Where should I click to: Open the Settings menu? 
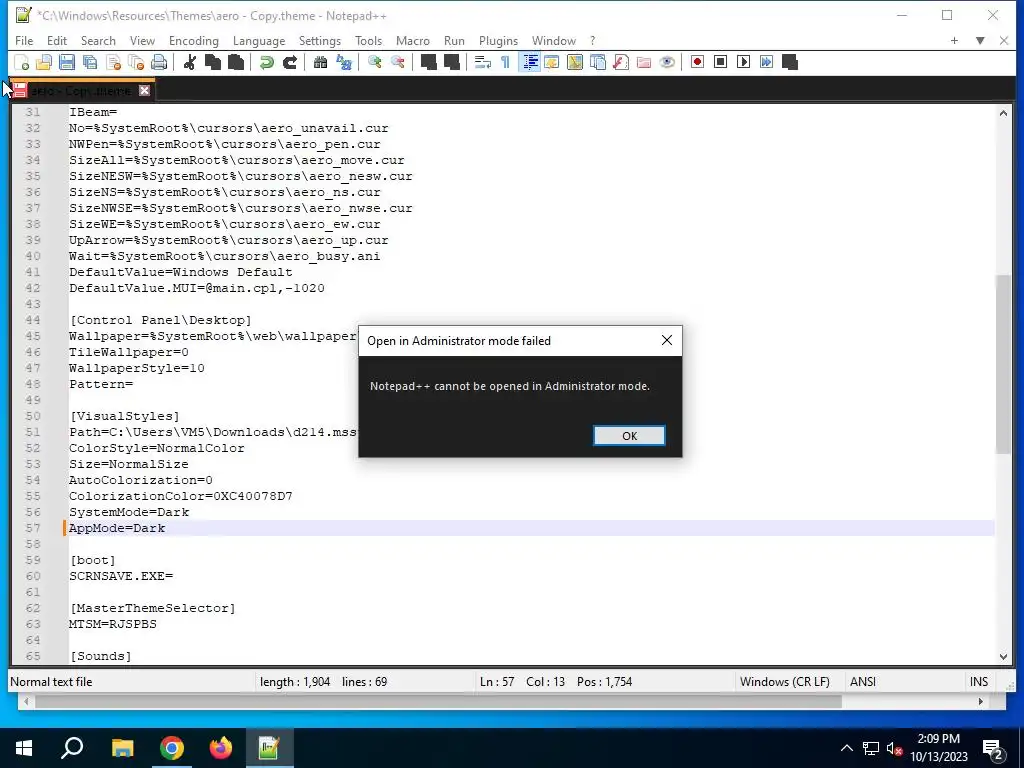(319, 40)
